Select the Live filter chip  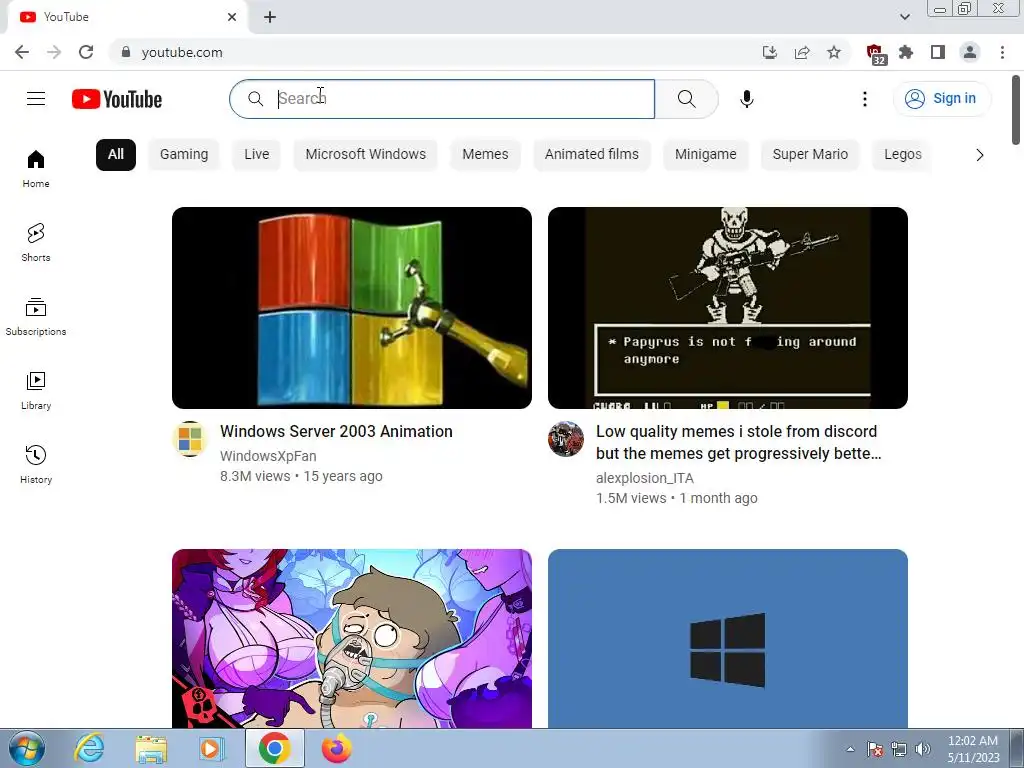257,155
